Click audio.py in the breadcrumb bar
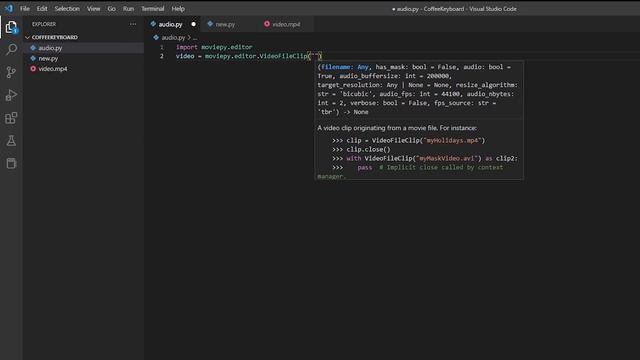This screenshot has width=640, height=360. [x=173, y=38]
